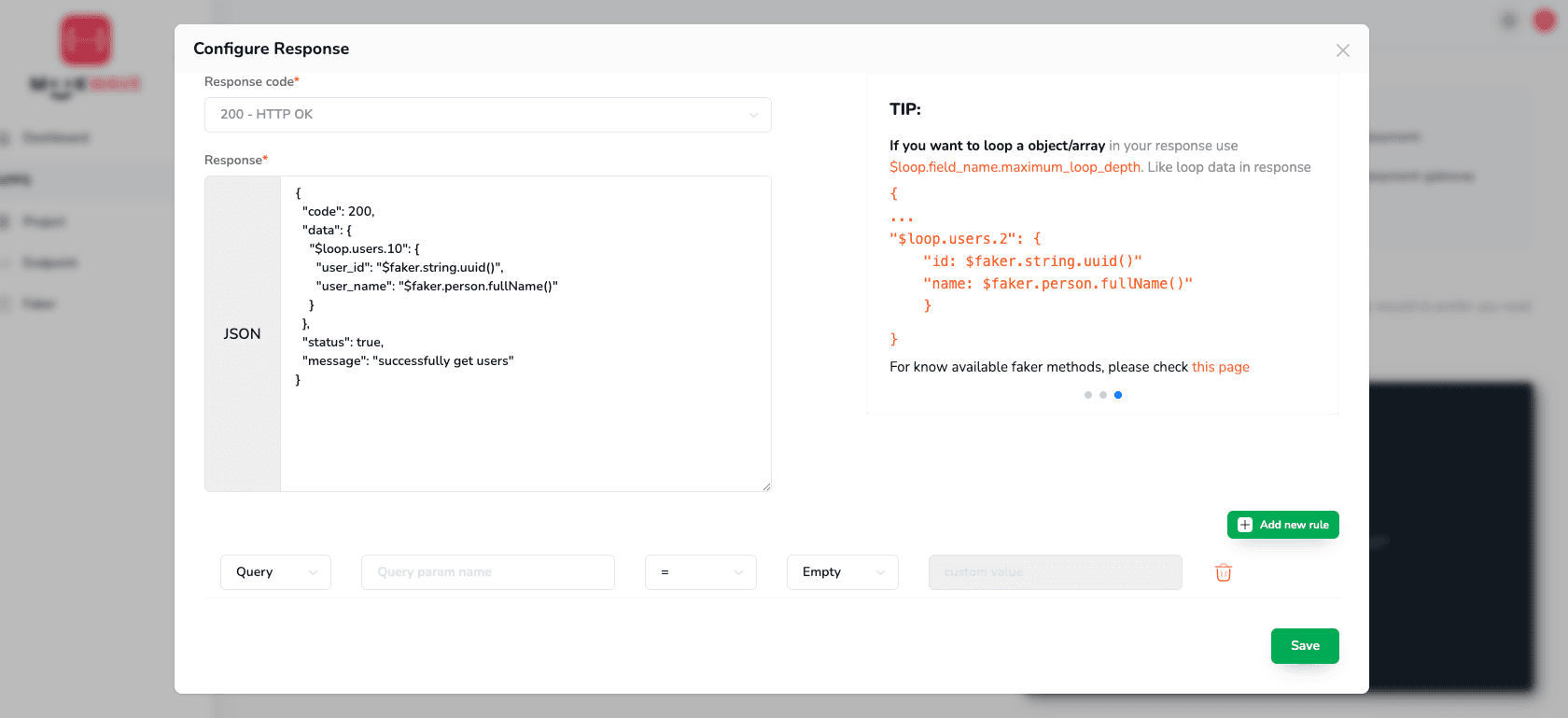Viewport: 1568px width, 718px height.
Task: Save the response configuration
Action: point(1305,646)
